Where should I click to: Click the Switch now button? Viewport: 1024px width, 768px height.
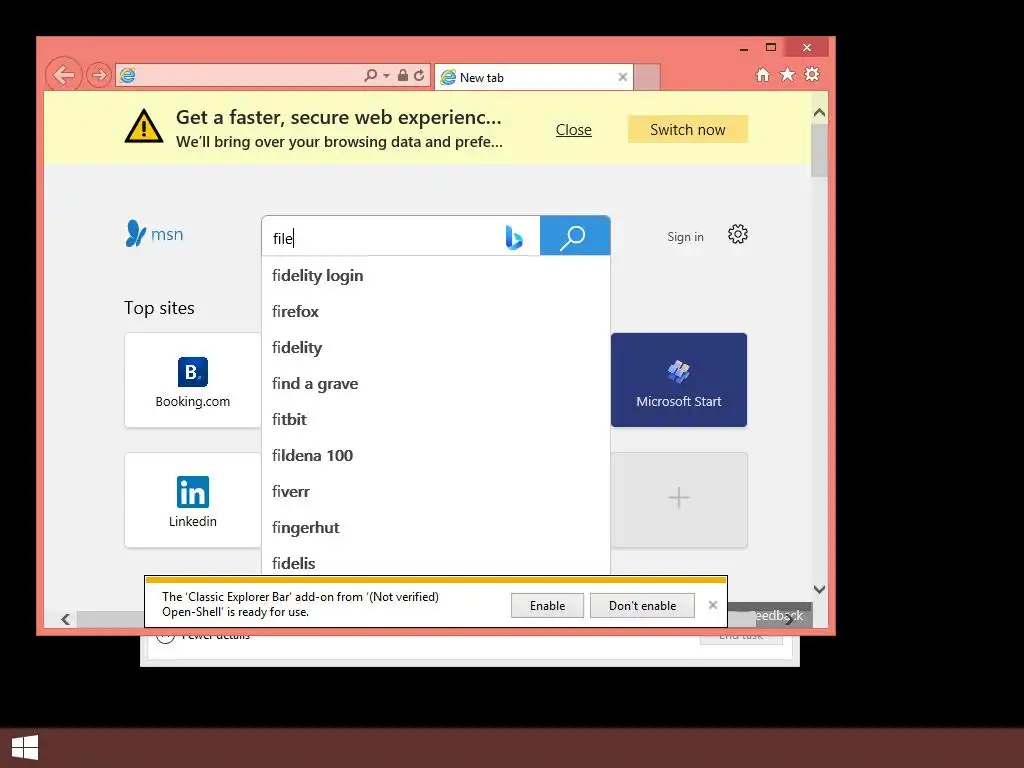point(688,129)
